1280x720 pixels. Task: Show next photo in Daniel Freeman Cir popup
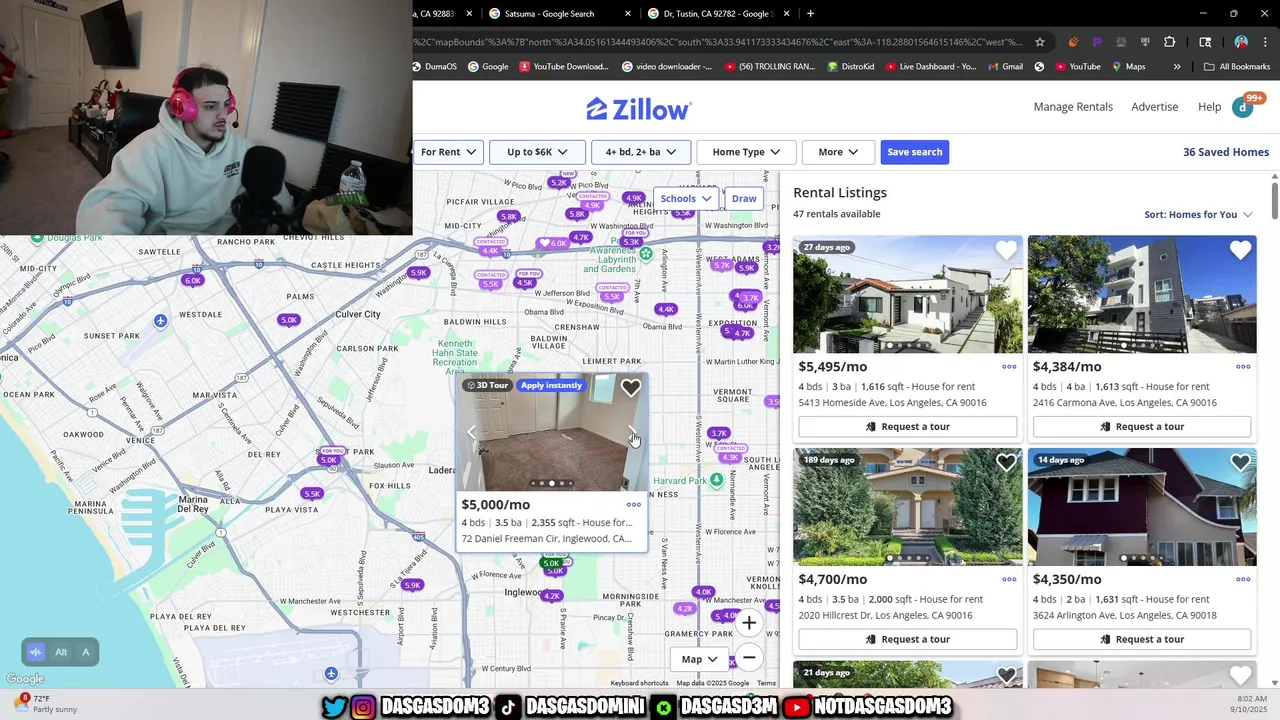pos(632,433)
